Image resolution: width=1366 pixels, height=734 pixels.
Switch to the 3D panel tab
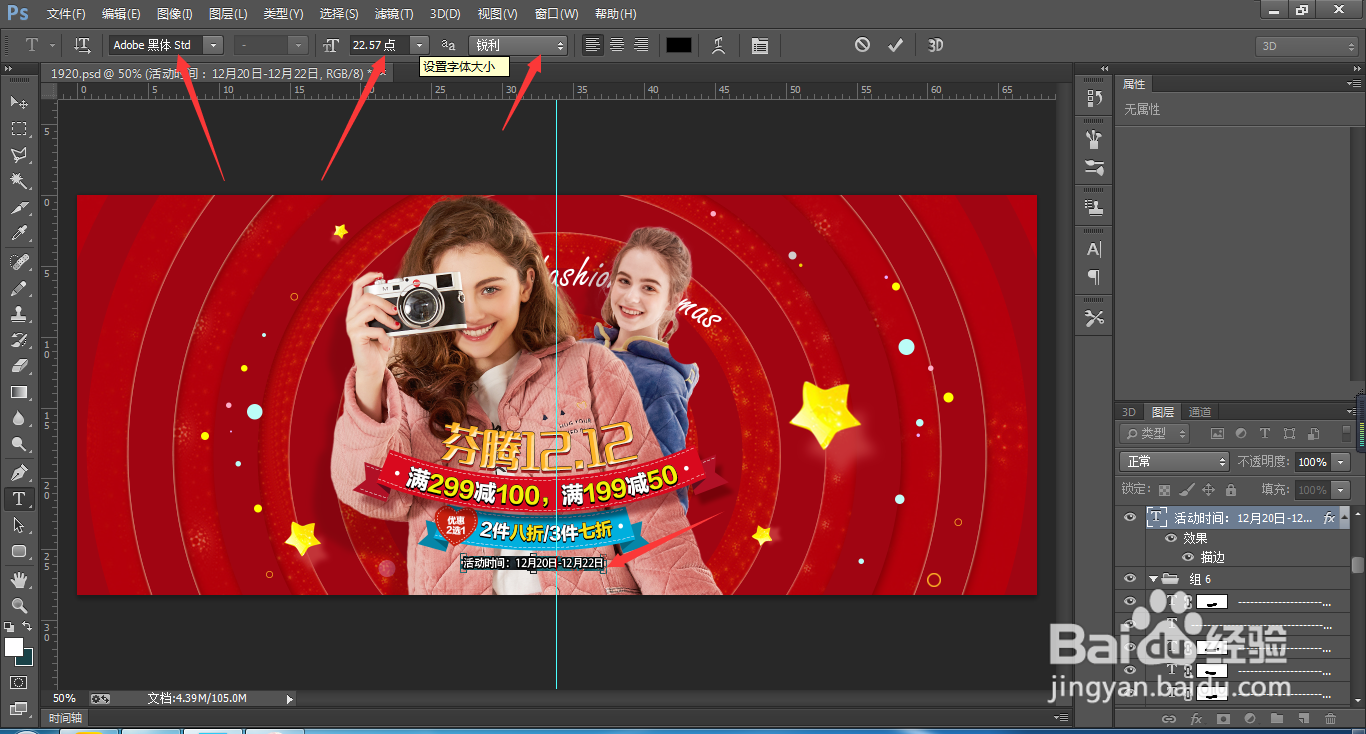coord(1129,412)
